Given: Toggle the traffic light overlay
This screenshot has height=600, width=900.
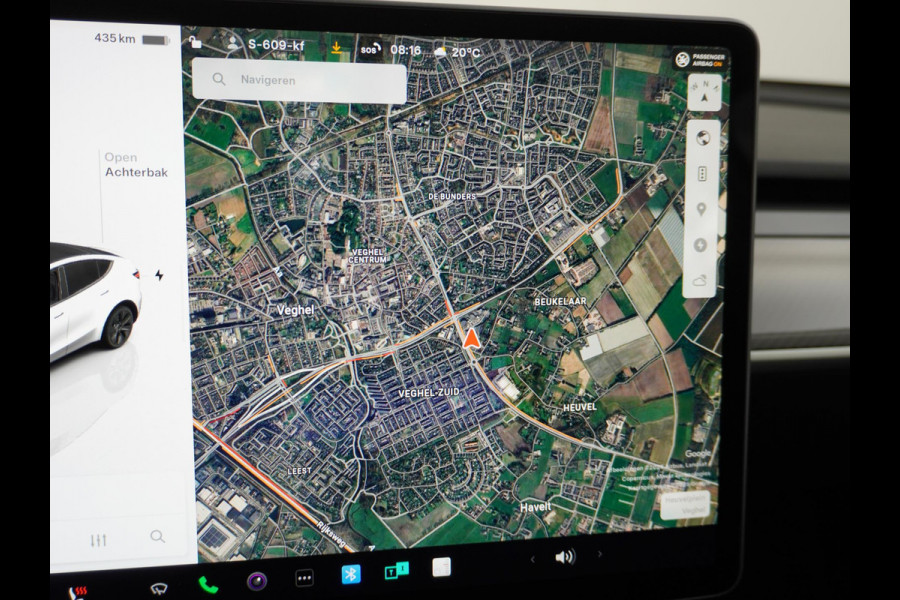Looking at the screenshot, I should tap(701, 174).
